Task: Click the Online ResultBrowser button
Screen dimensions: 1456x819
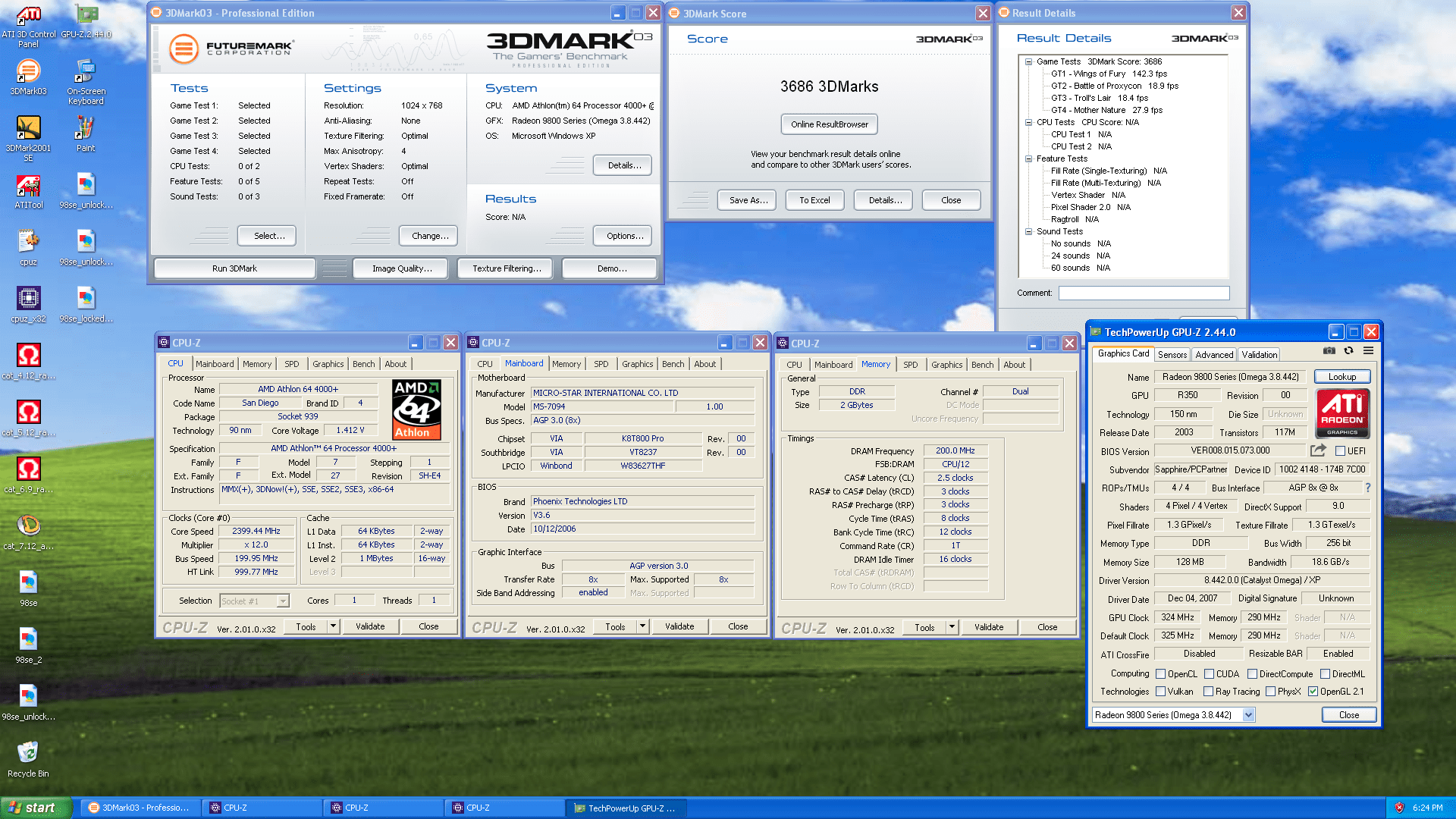Action: point(830,124)
